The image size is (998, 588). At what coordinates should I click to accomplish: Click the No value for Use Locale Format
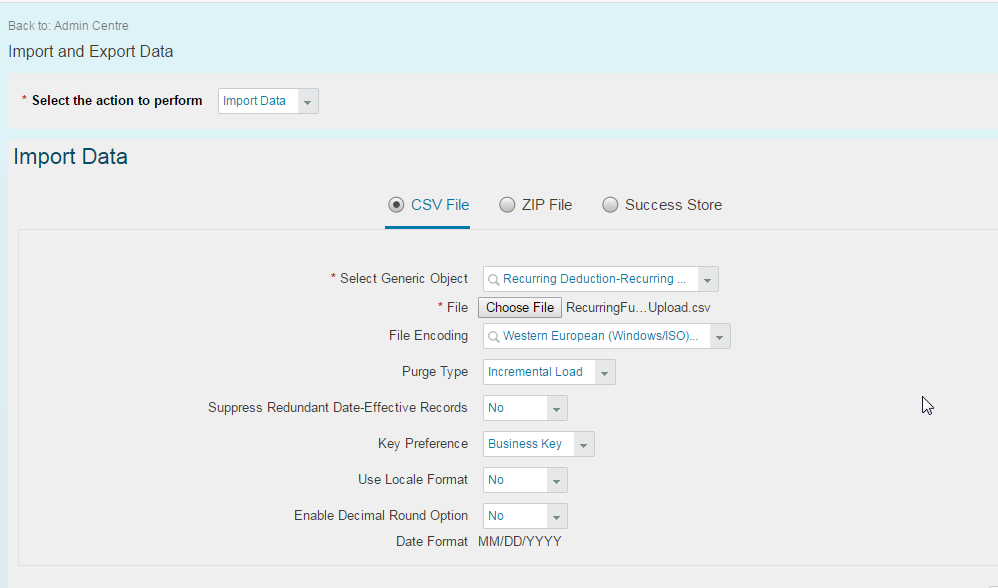pos(496,480)
